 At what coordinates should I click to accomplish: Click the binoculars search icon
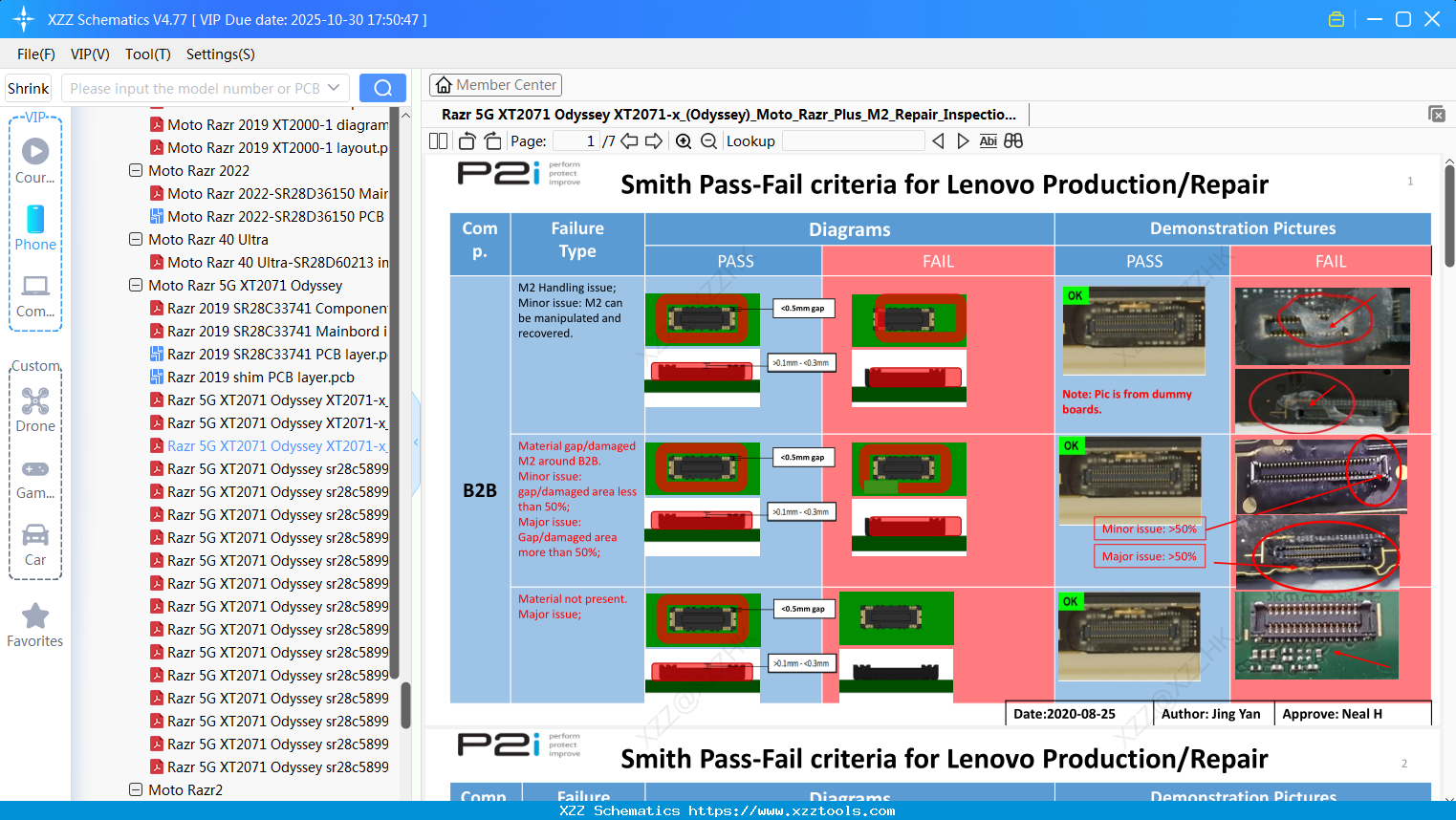1013,141
